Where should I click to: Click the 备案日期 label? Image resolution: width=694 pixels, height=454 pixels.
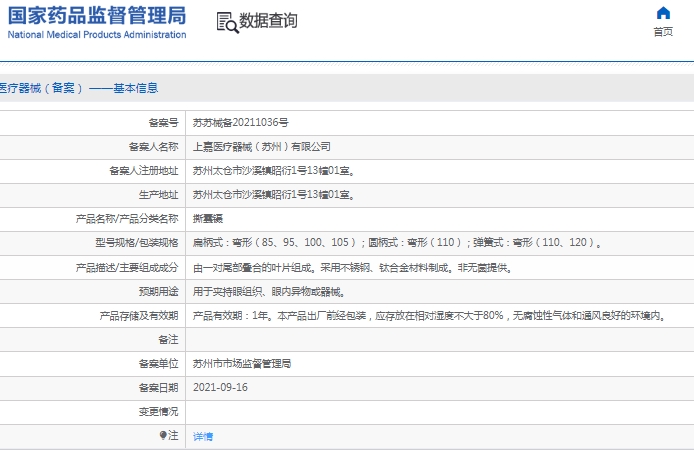tap(158, 388)
